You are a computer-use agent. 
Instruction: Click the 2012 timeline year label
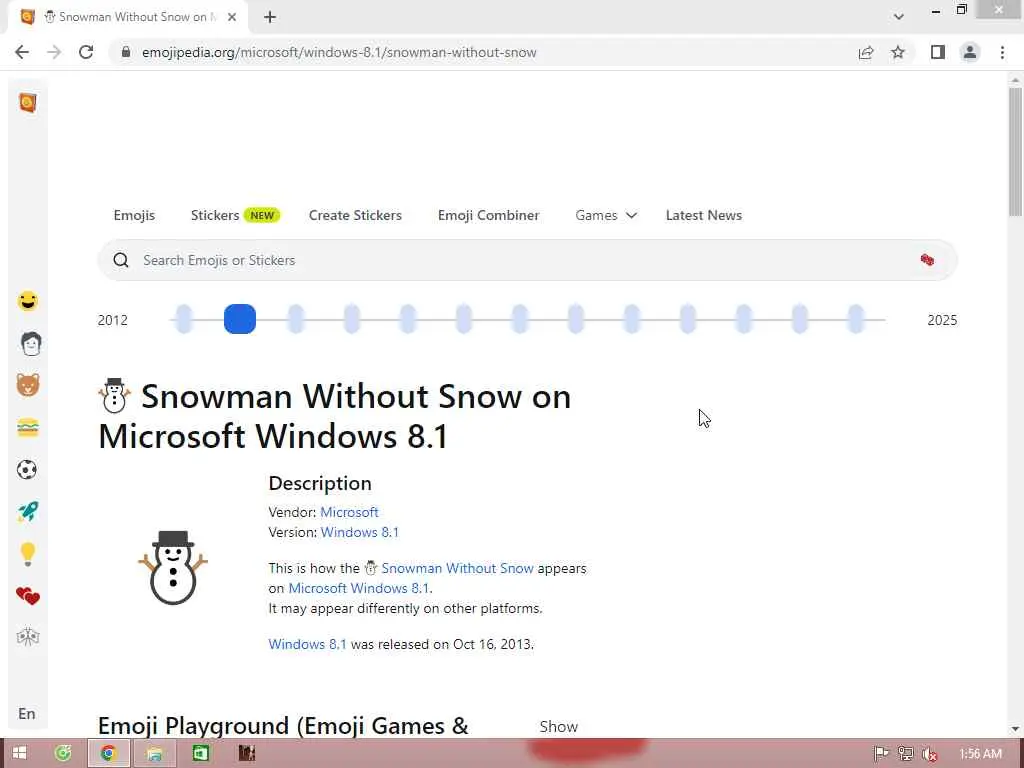(x=112, y=320)
